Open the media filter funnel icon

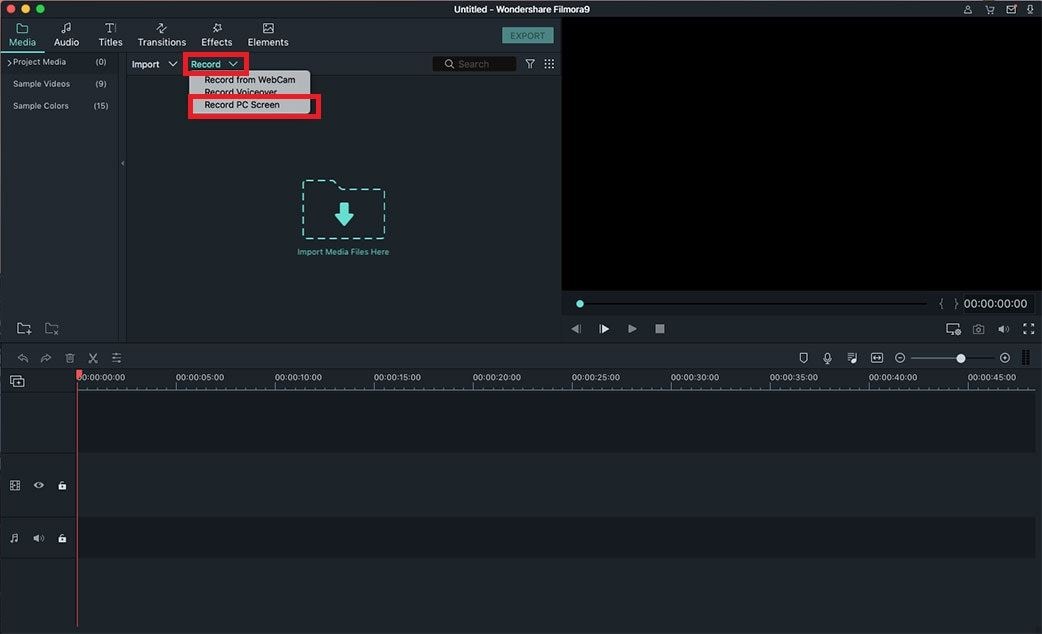(530, 64)
